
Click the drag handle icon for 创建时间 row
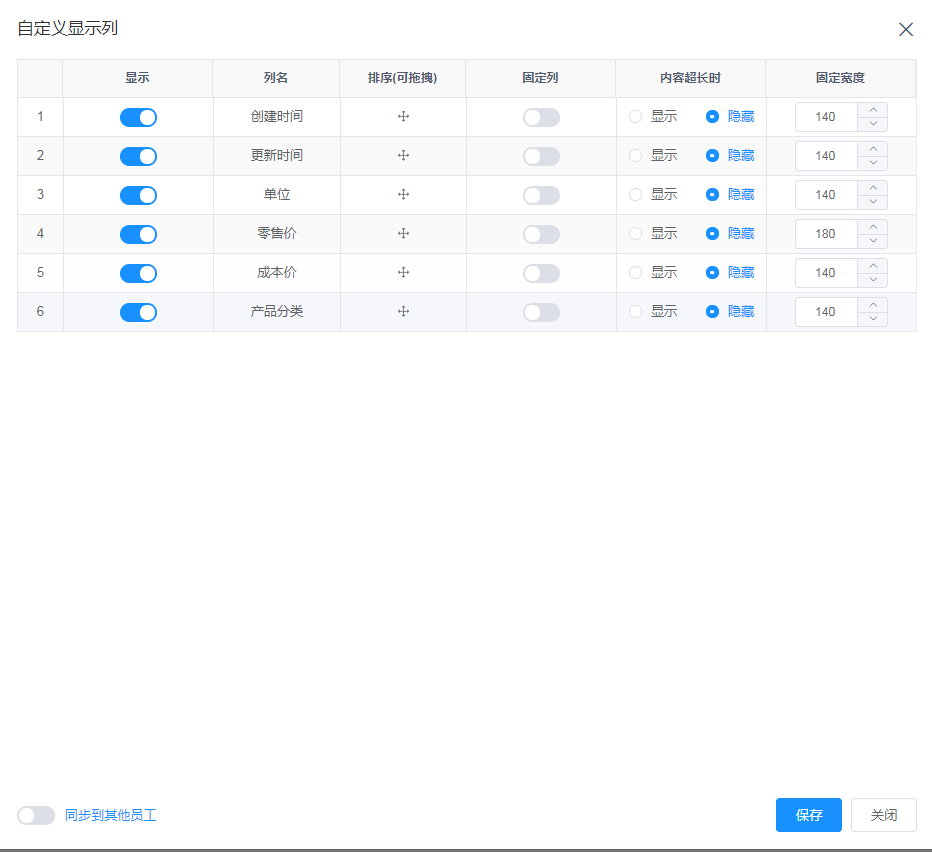point(404,117)
